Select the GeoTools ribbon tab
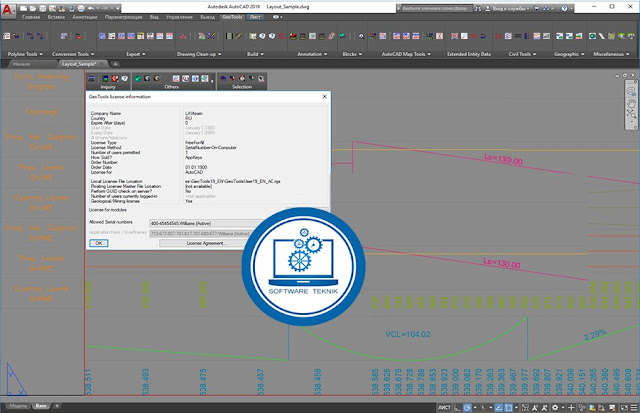This screenshot has width=640, height=413. [232, 17]
